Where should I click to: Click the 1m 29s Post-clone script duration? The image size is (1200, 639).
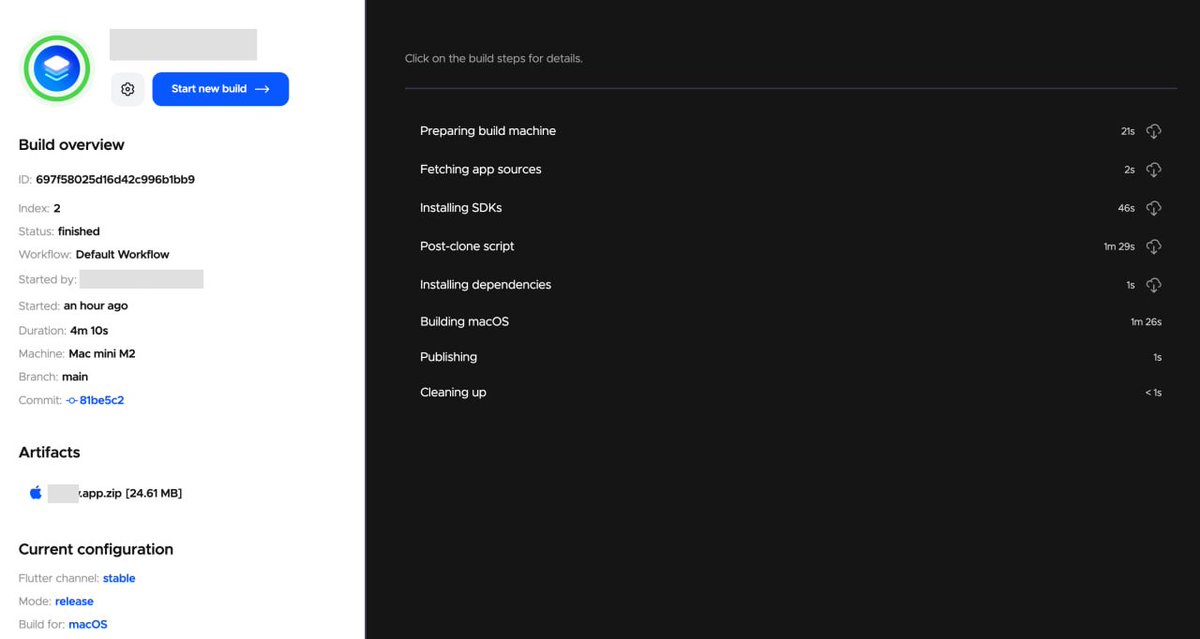point(1119,247)
